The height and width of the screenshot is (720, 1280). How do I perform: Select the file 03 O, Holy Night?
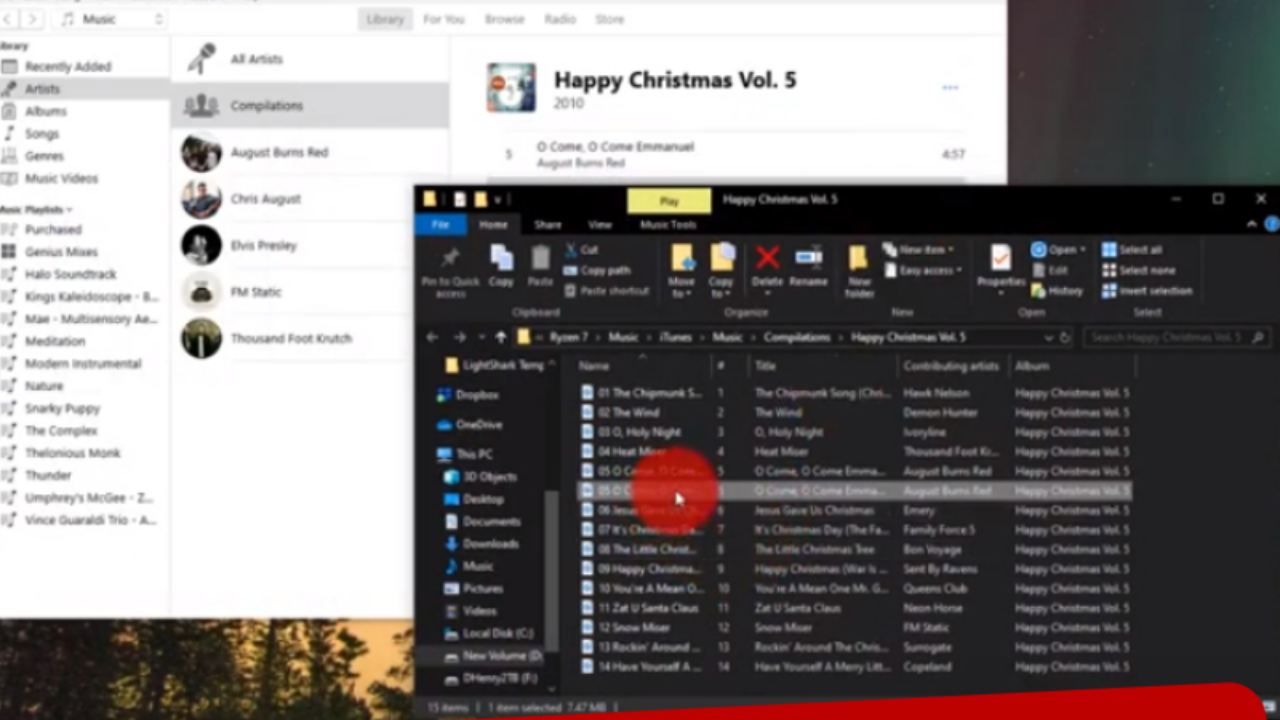click(640, 432)
